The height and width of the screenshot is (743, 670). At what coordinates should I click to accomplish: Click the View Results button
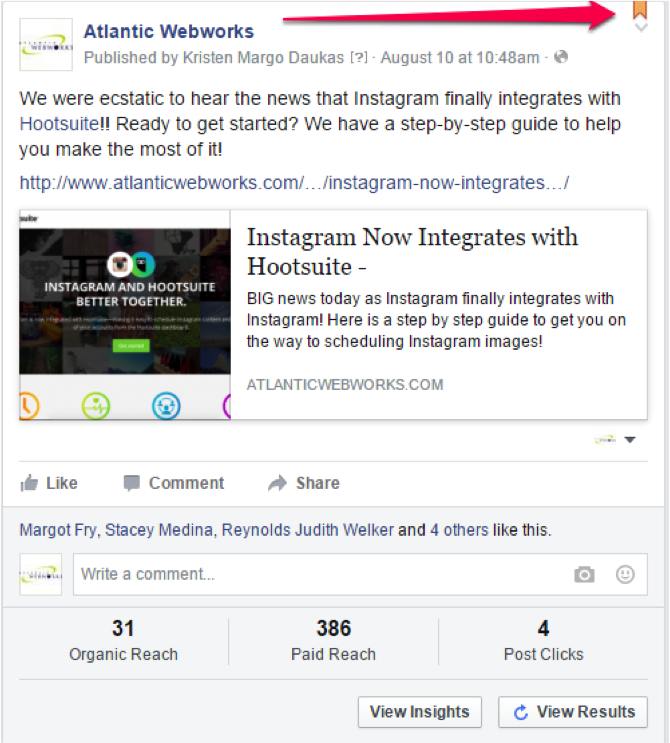click(573, 712)
